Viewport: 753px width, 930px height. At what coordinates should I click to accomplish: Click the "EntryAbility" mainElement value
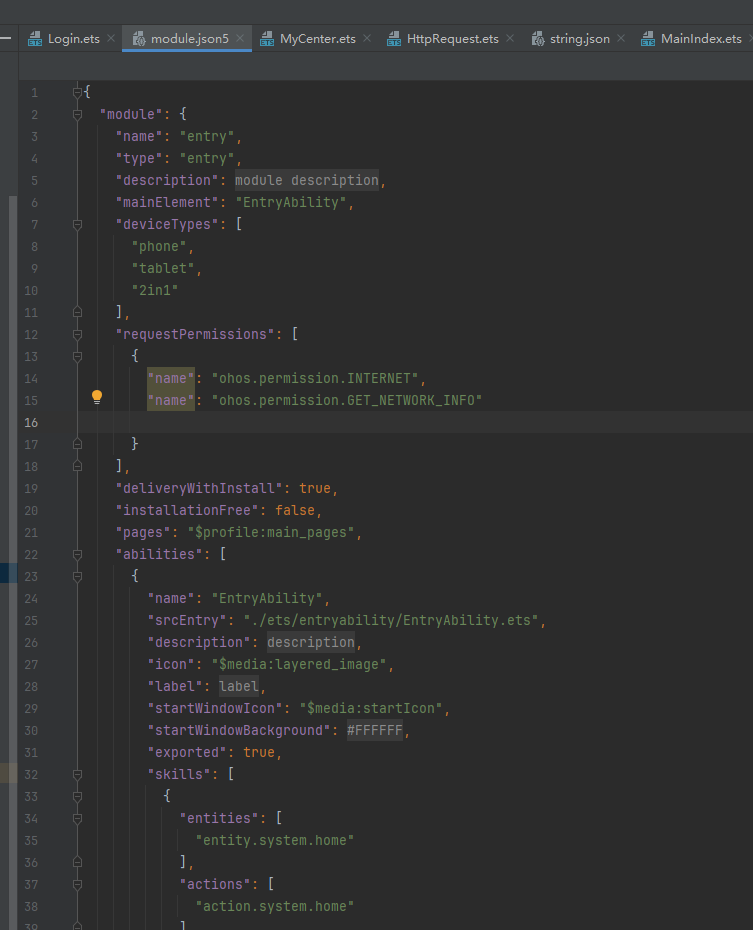pyautogui.click(x=291, y=202)
